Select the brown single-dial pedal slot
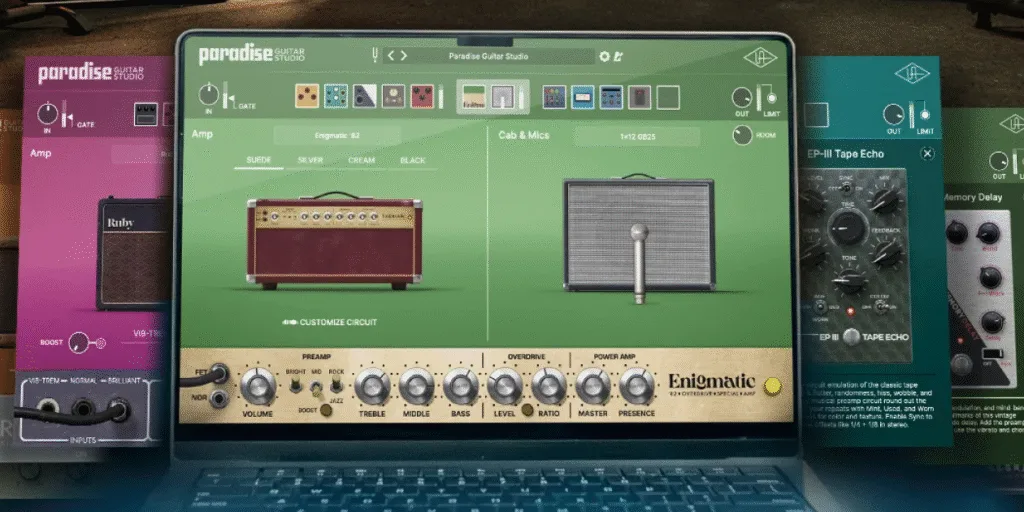This screenshot has width=1024, height=512. [393, 96]
